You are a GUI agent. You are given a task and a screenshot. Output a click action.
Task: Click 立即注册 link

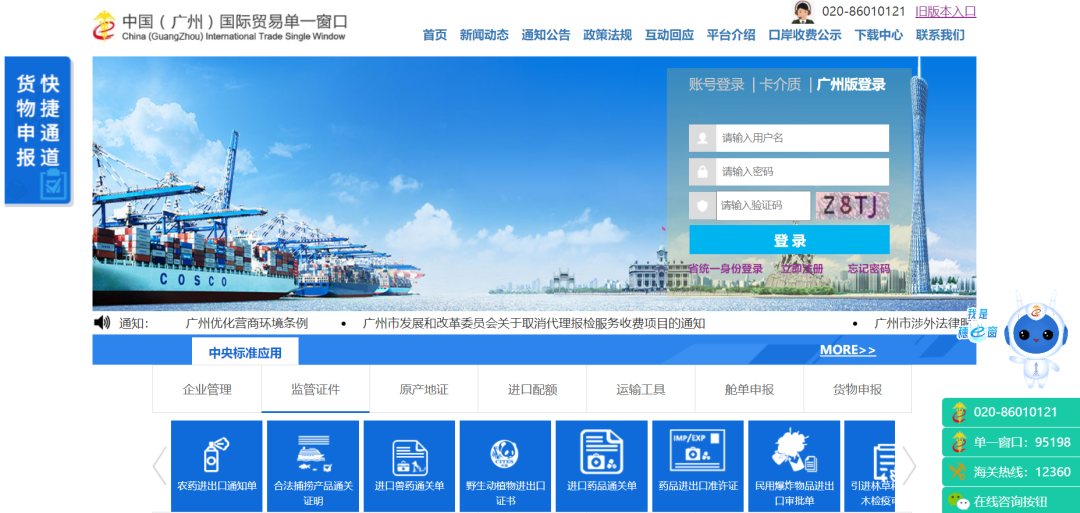(x=802, y=269)
